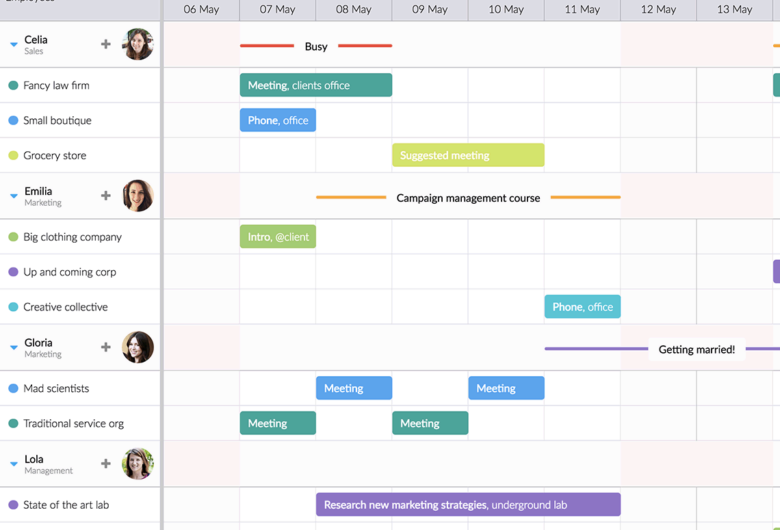Click the Emilia employee name
This screenshot has height=530, width=780.
(x=38, y=191)
